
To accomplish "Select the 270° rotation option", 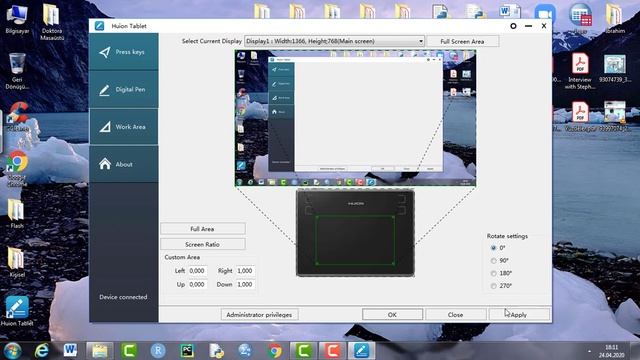I will coord(493,286).
